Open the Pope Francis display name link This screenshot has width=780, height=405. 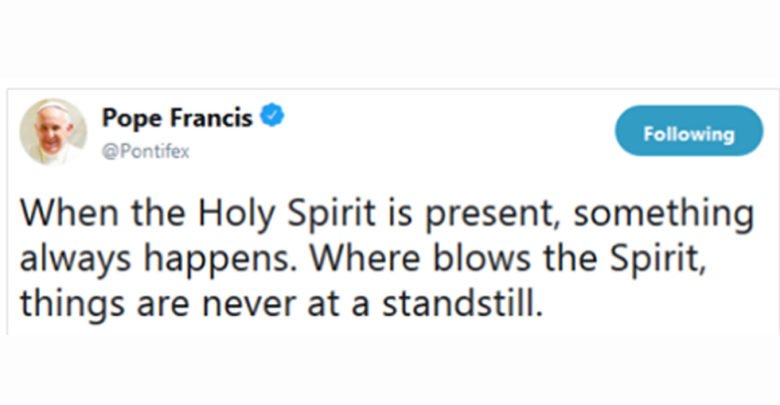pyautogui.click(x=177, y=118)
